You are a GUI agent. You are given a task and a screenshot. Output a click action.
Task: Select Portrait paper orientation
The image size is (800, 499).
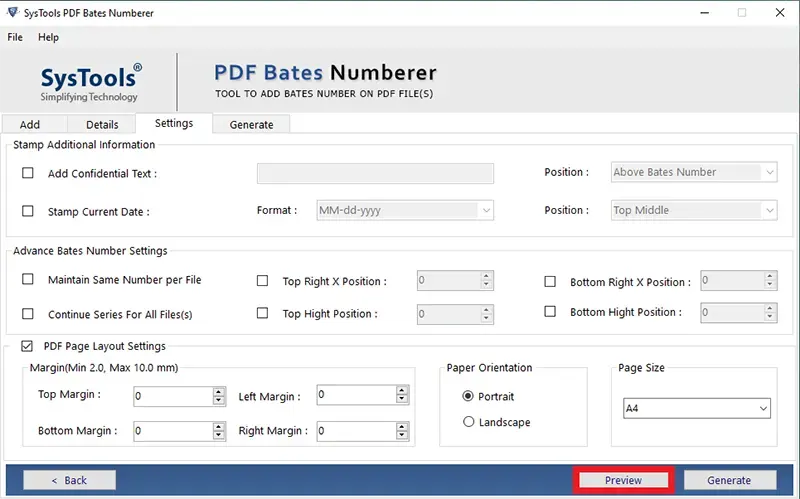(468, 396)
